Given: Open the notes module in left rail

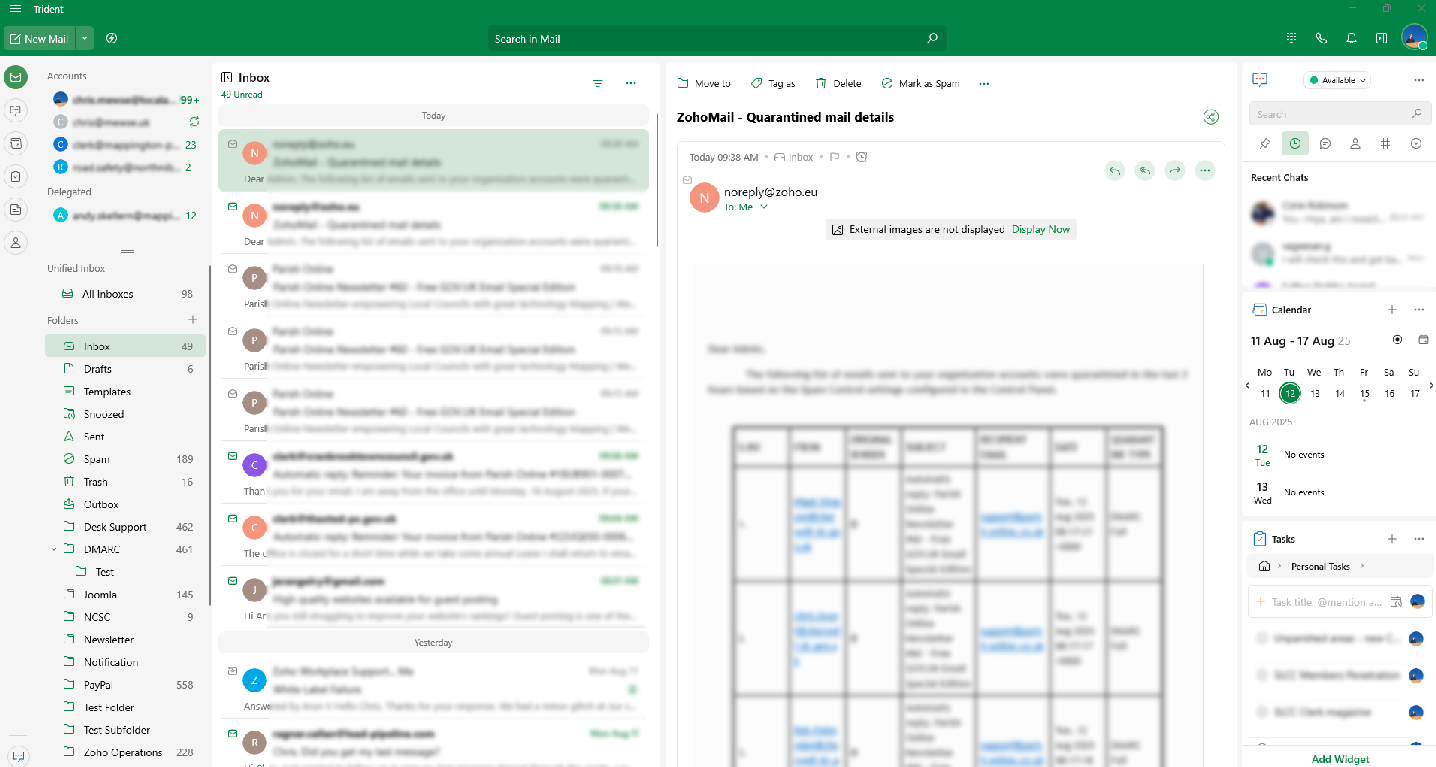Looking at the screenshot, I should 15,209.
